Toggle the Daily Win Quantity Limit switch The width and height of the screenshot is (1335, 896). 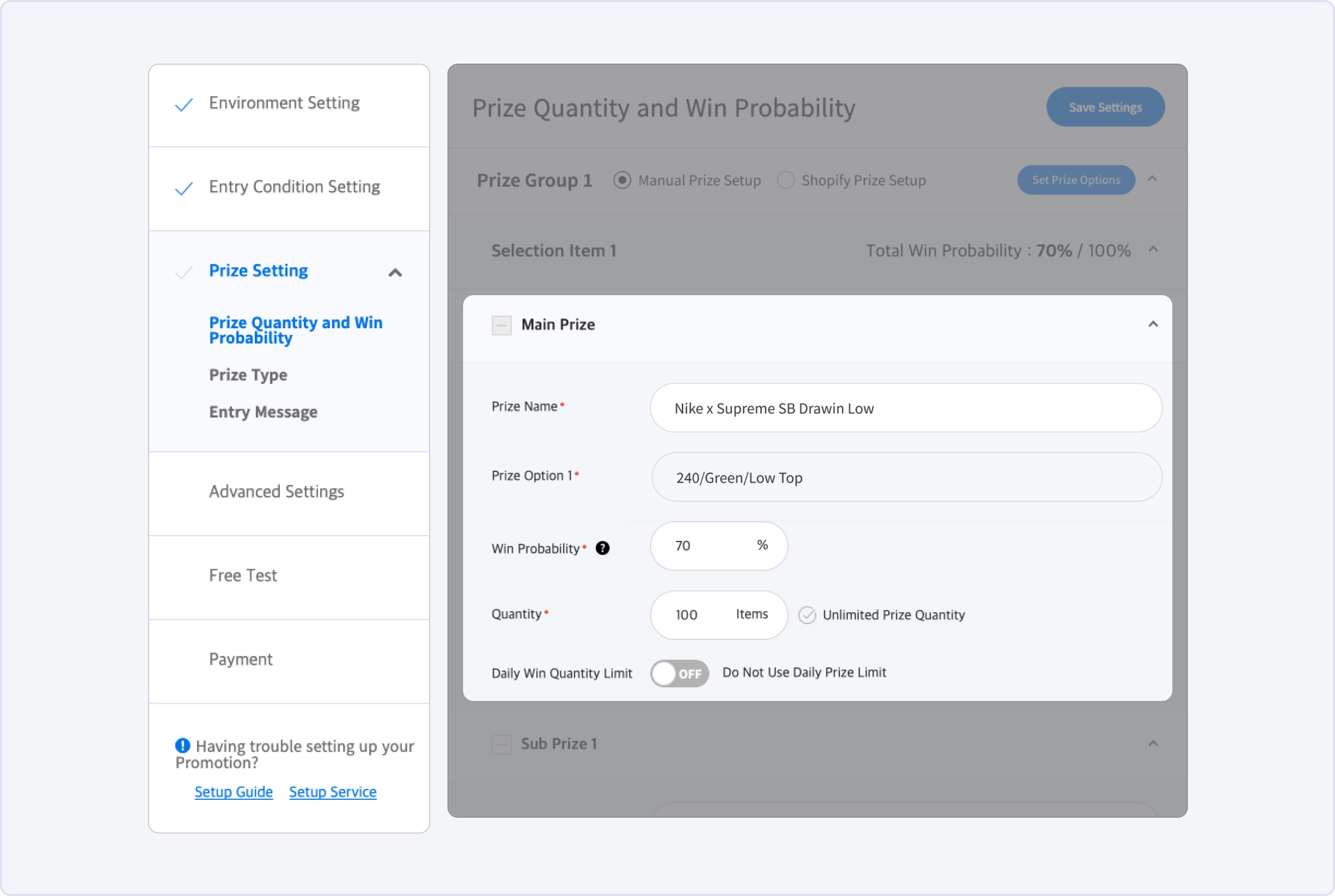[679, 673]
